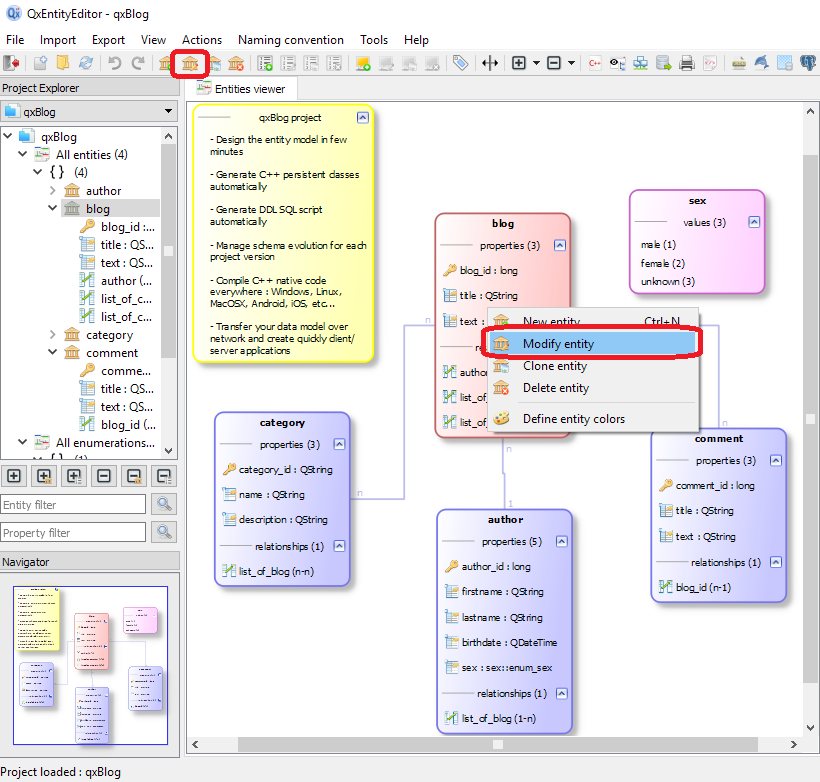This screenshot has height=782, width=820.
Task: Collapse the author relationships section
Action: pyautogui.click(x=560, y=693)
